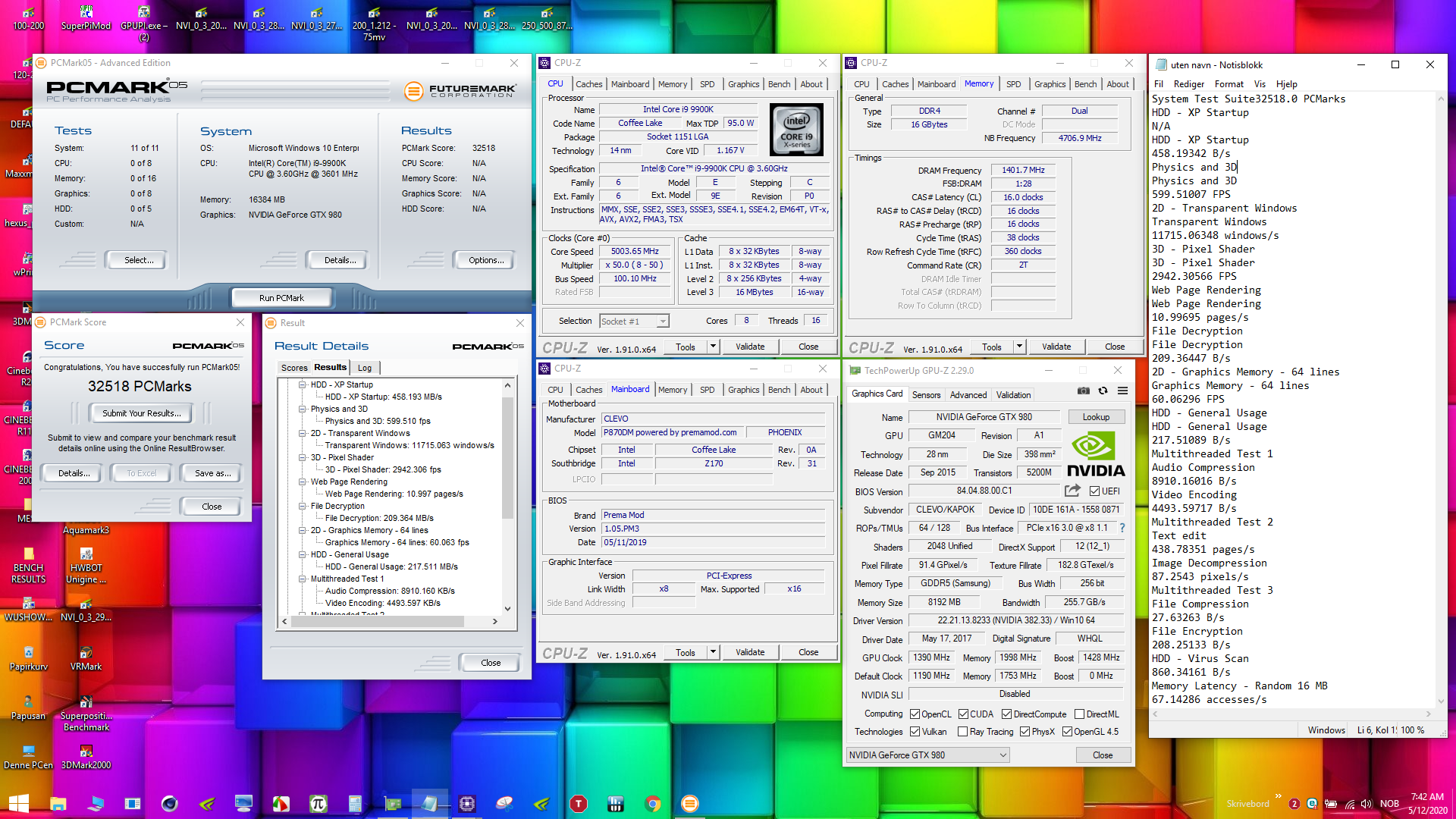Image resolution: width=1456 pixels, height=819 pixels.
Task: Open the VRMark desktop shortcut
Action: (x=86, y=658)
